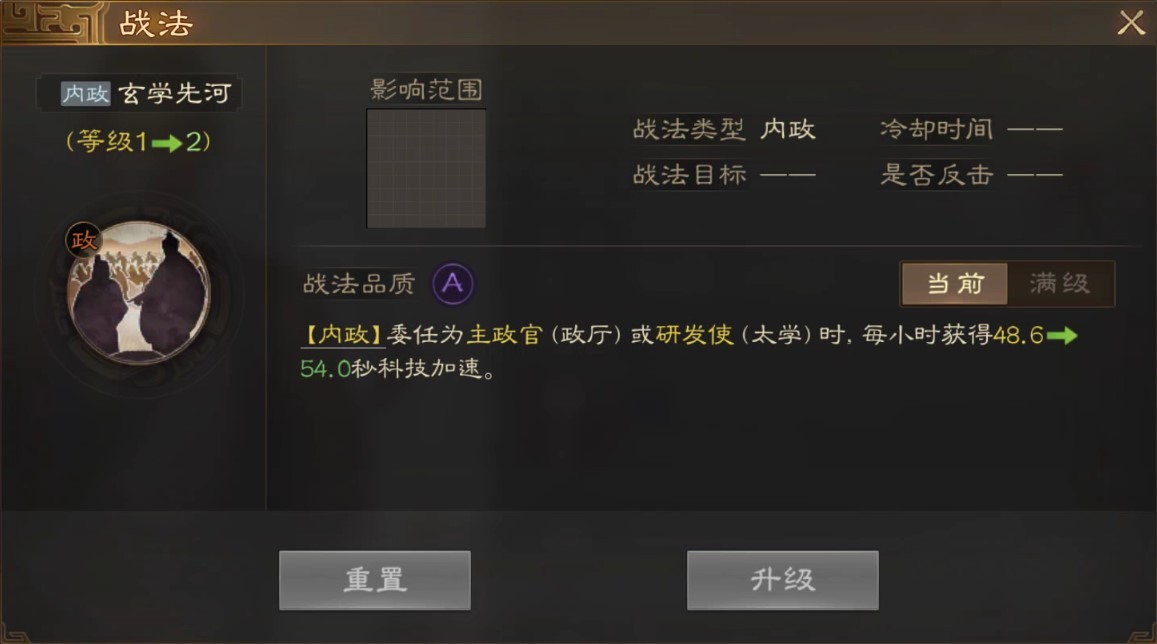Click the green level-up arrow in 等级1→2

tap(167, 142)
